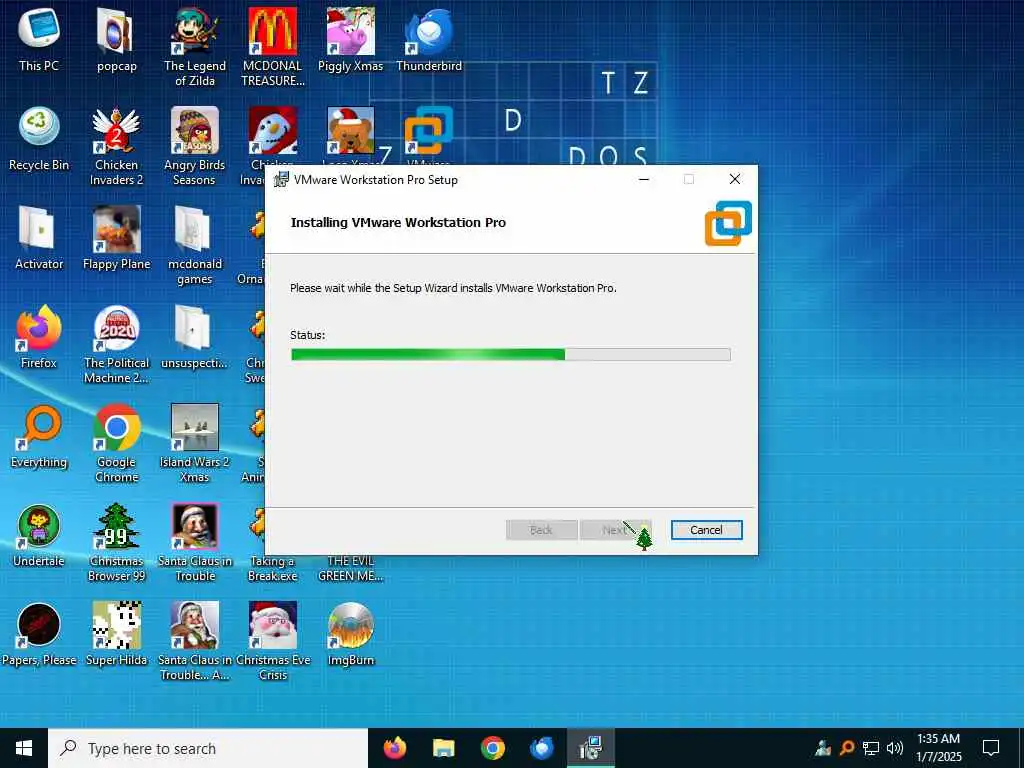Open Undertale desktop shortcut
1024x768 pixels.
click(39, 536)
